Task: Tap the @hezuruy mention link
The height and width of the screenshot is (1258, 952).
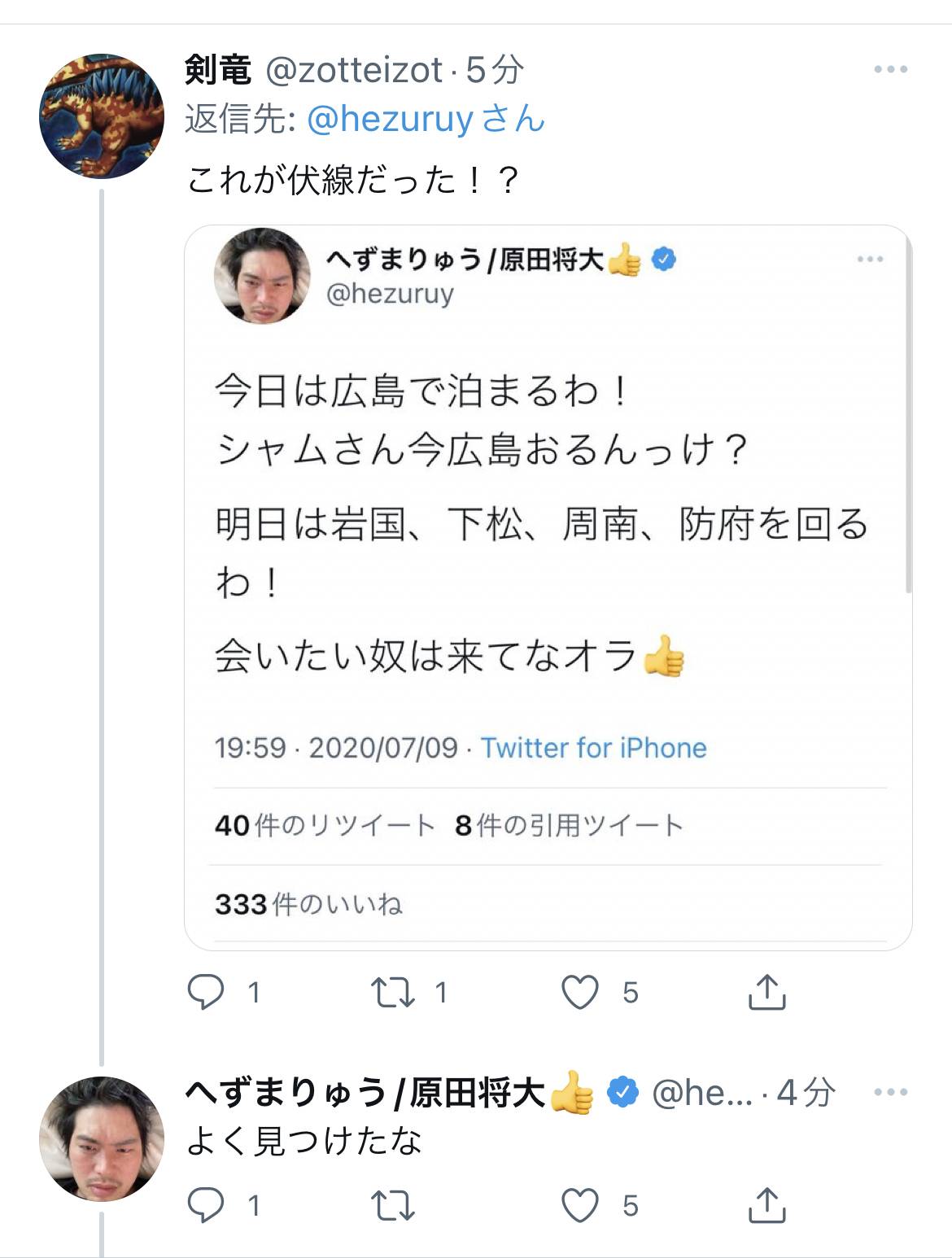Action: tap(390, 120)
